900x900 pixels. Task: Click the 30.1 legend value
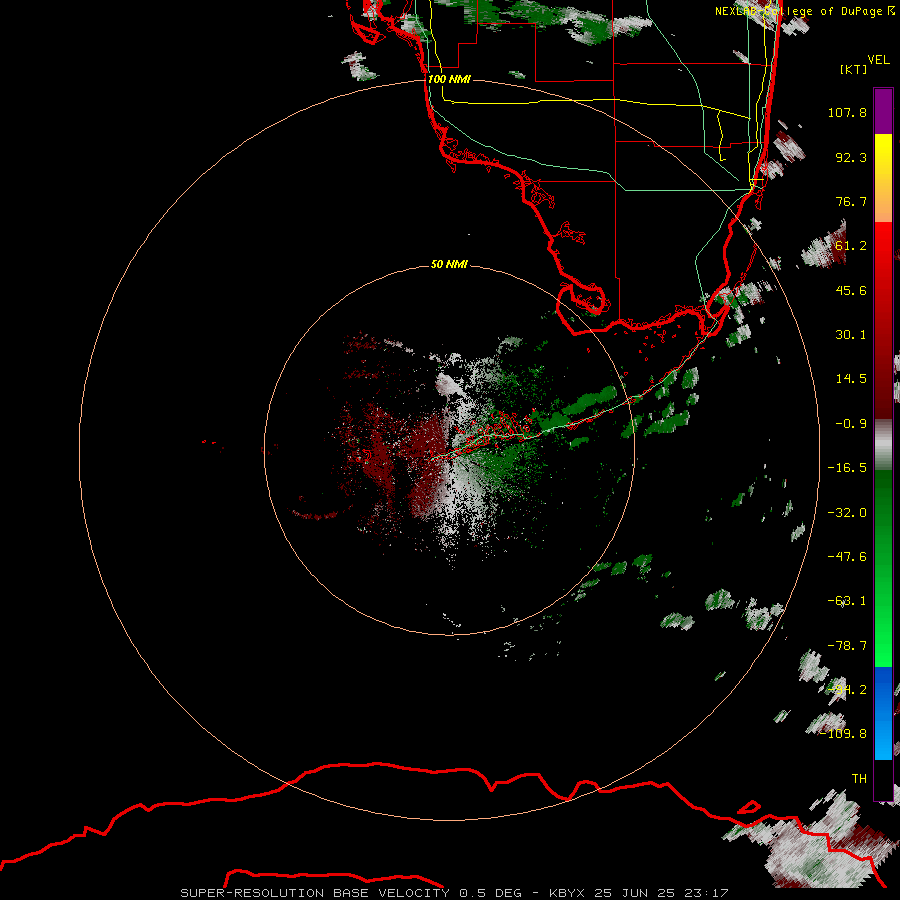coord(851,335)
